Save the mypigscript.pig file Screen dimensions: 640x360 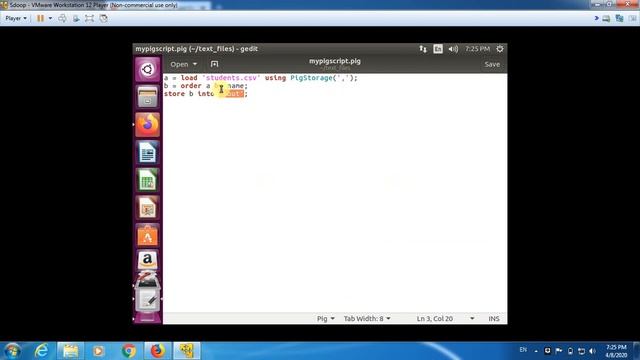tap(492, 64)
